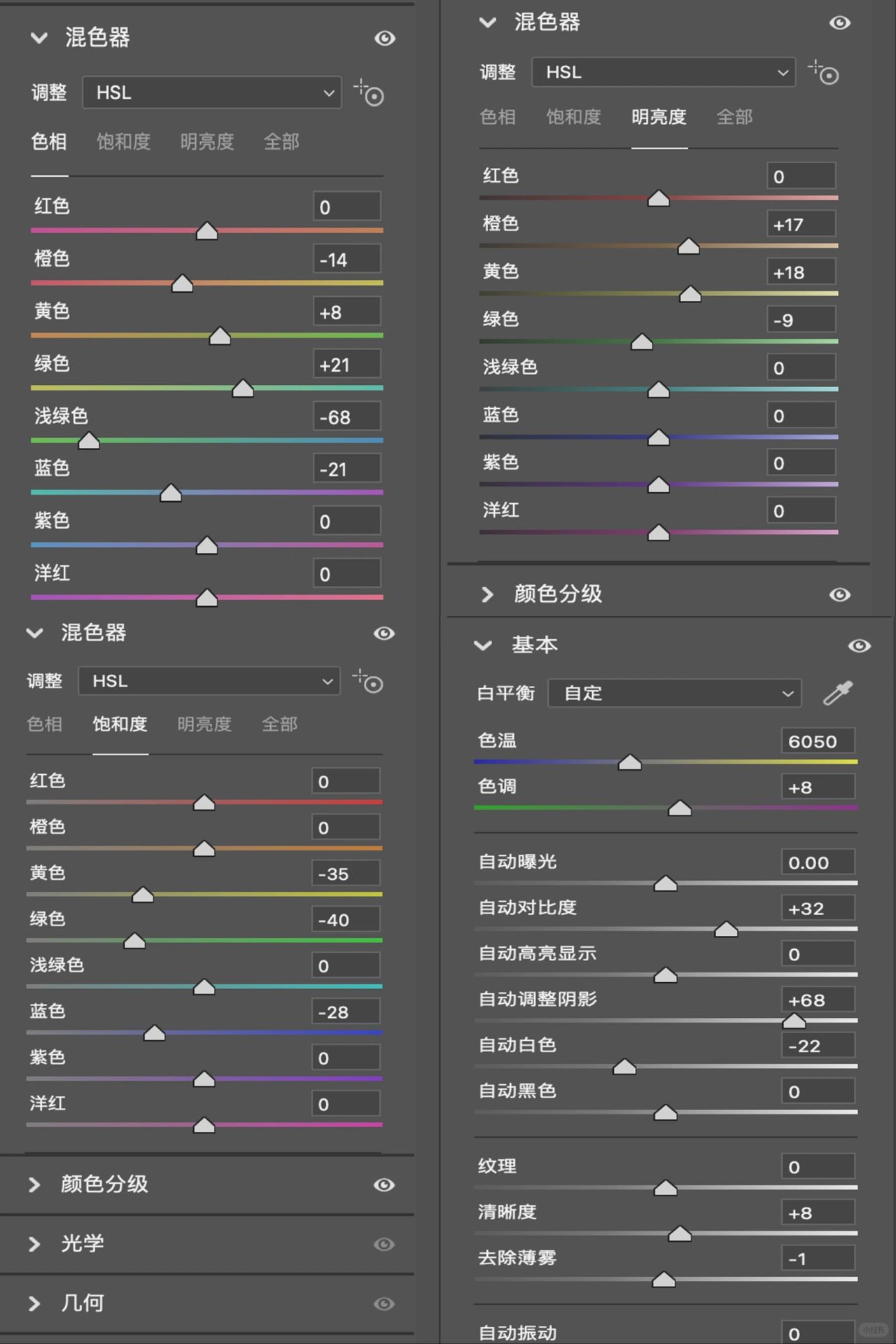Click the 色温 slider handle
This screenshot has width=896, height=1344.
tap(630, 762)
